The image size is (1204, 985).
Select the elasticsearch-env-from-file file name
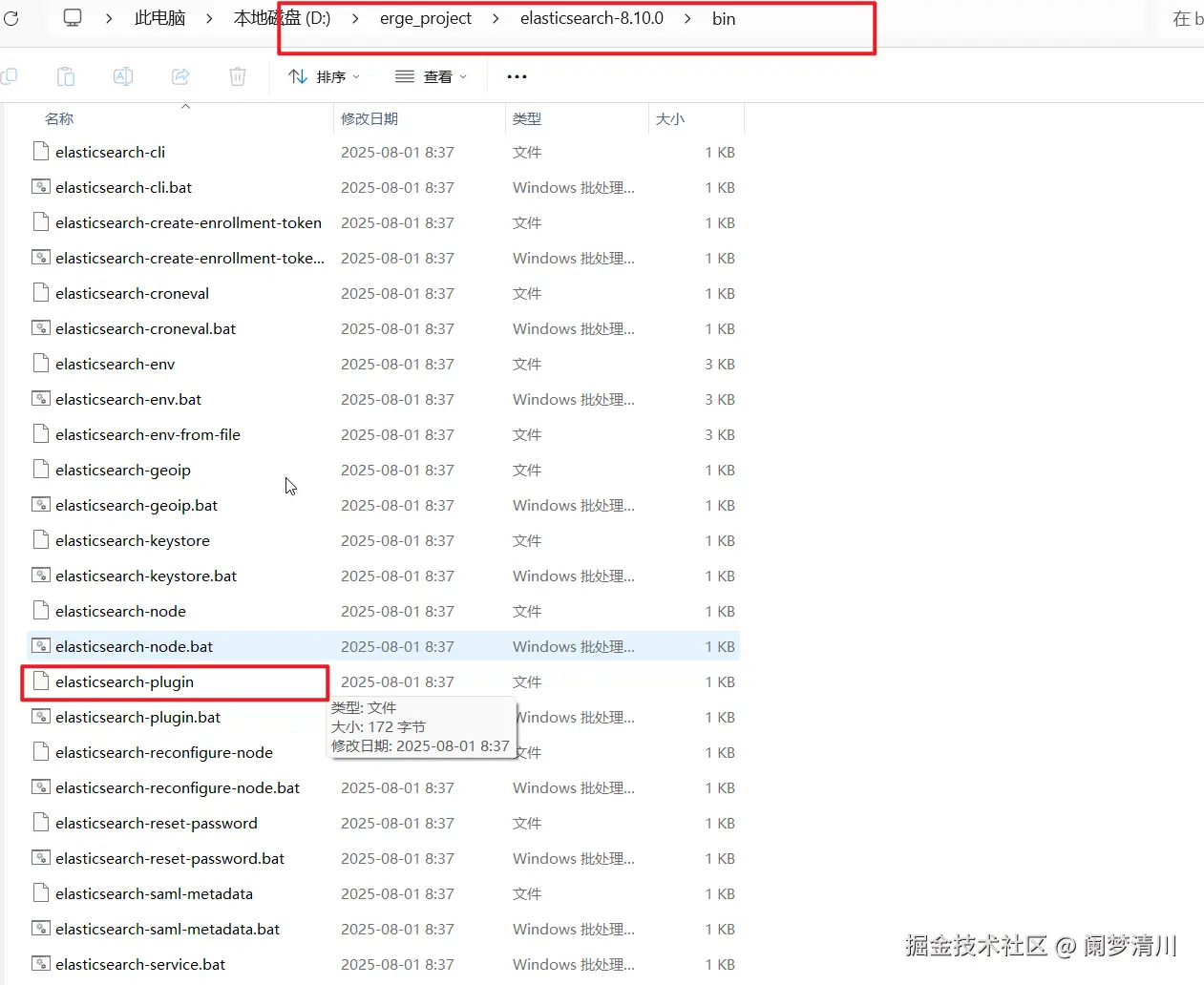148,434
